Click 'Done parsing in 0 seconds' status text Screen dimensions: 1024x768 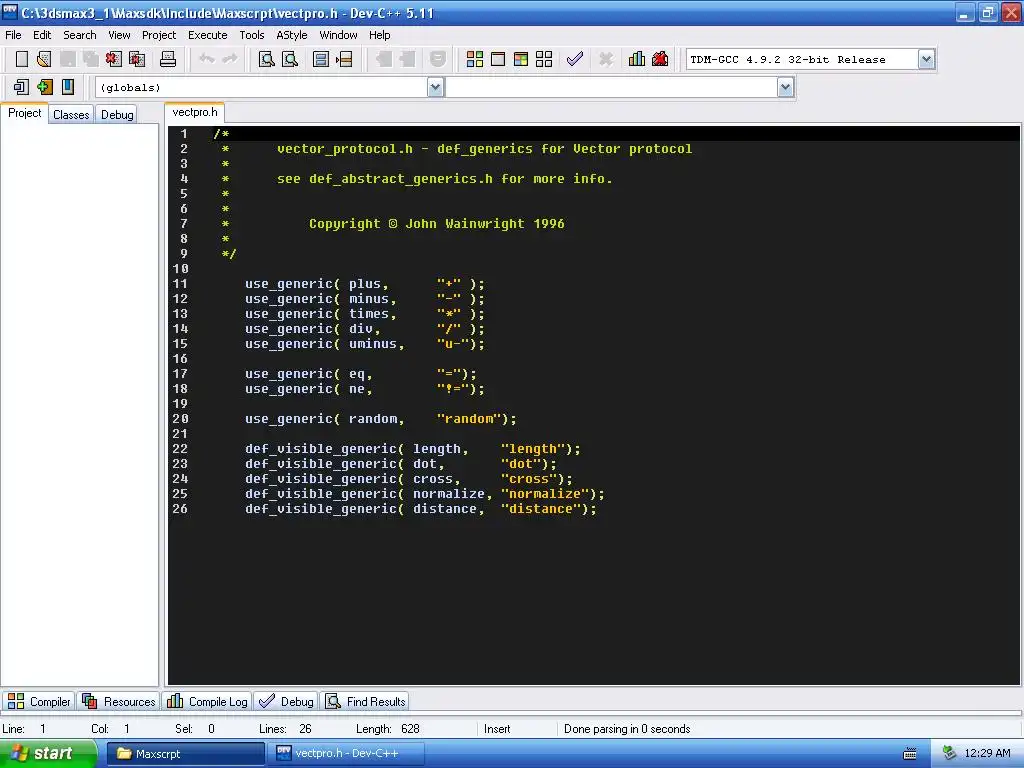click(627, 729)
